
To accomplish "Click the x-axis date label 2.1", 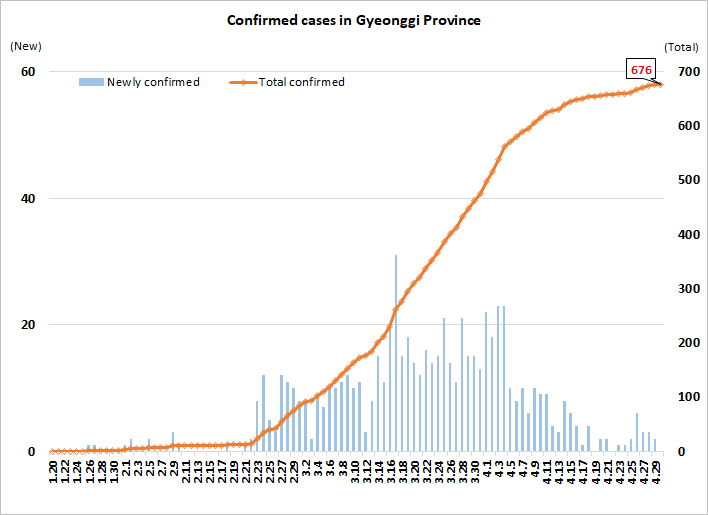I will pos(126,469).
